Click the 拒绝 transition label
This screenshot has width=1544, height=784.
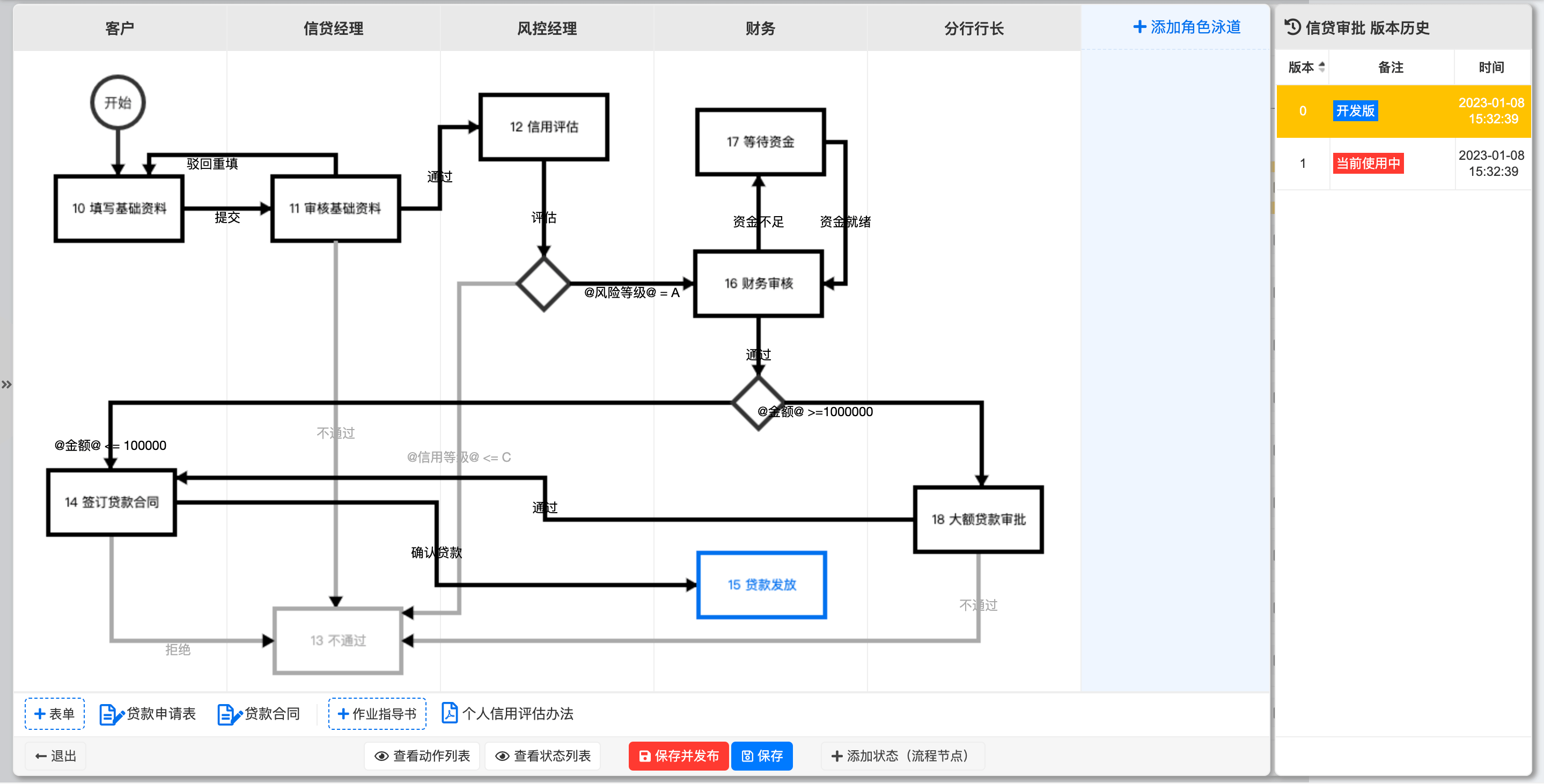click(178, 649)
